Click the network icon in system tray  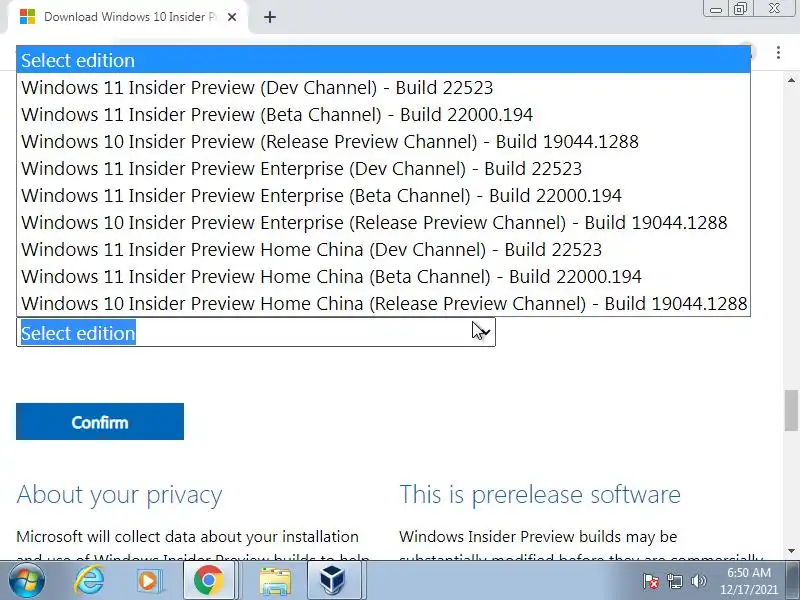(674, 581)
